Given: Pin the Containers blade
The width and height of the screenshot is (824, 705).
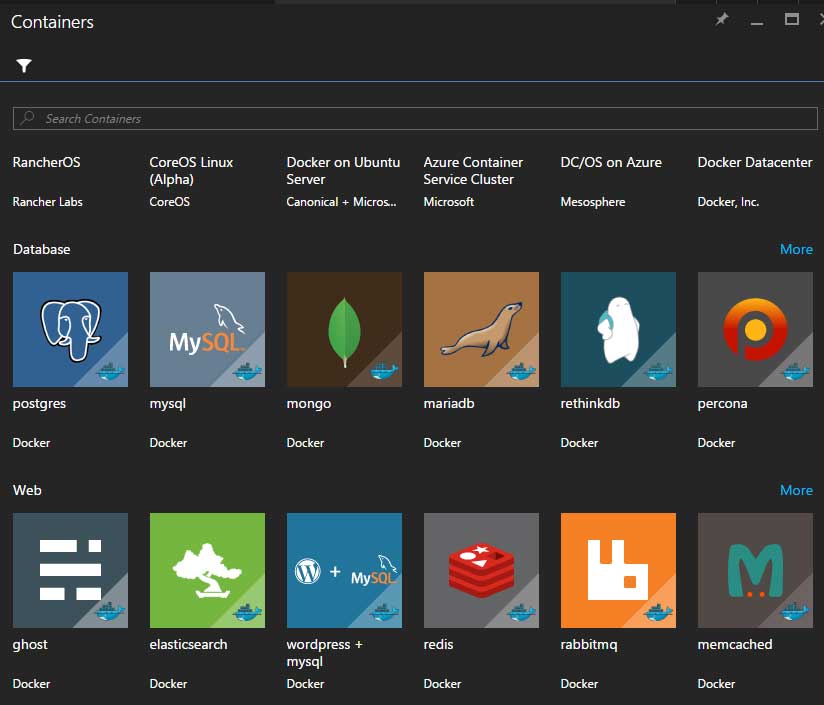Looking at the screenshot, I should [x=722, y=20].
